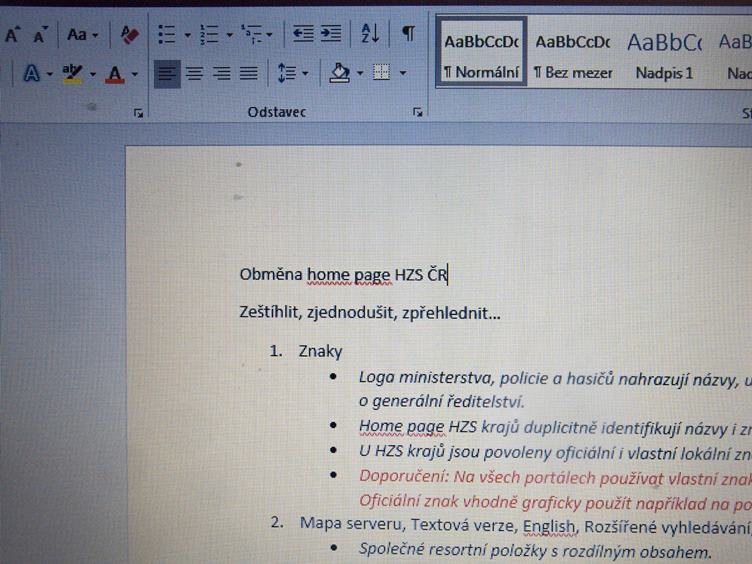Apply the Nadpis 1 heading style
This screenshot has width=752, height=564.
(x=664, y=56)
